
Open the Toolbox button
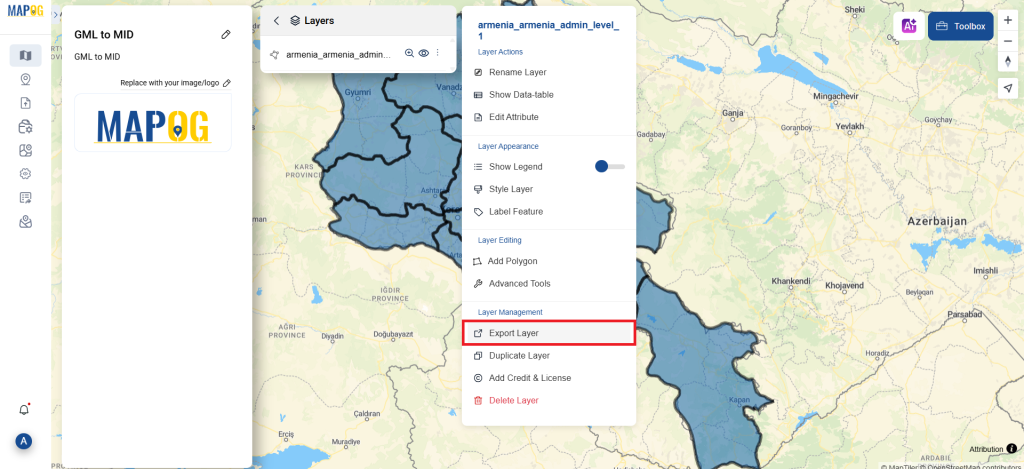pyautogui.click(x=961, y=26)
